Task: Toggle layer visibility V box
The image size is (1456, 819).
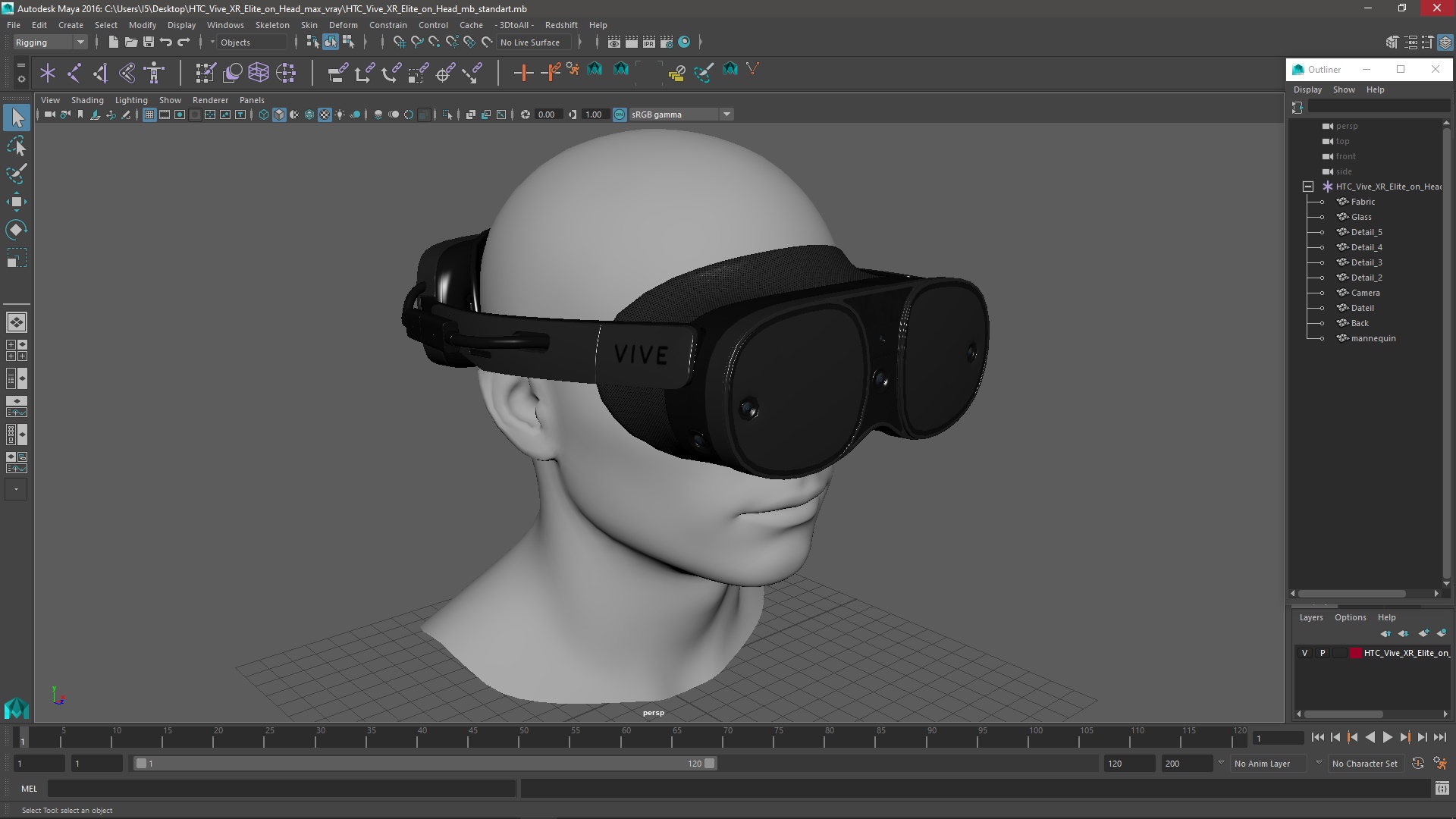Action: pos(1304,653)
